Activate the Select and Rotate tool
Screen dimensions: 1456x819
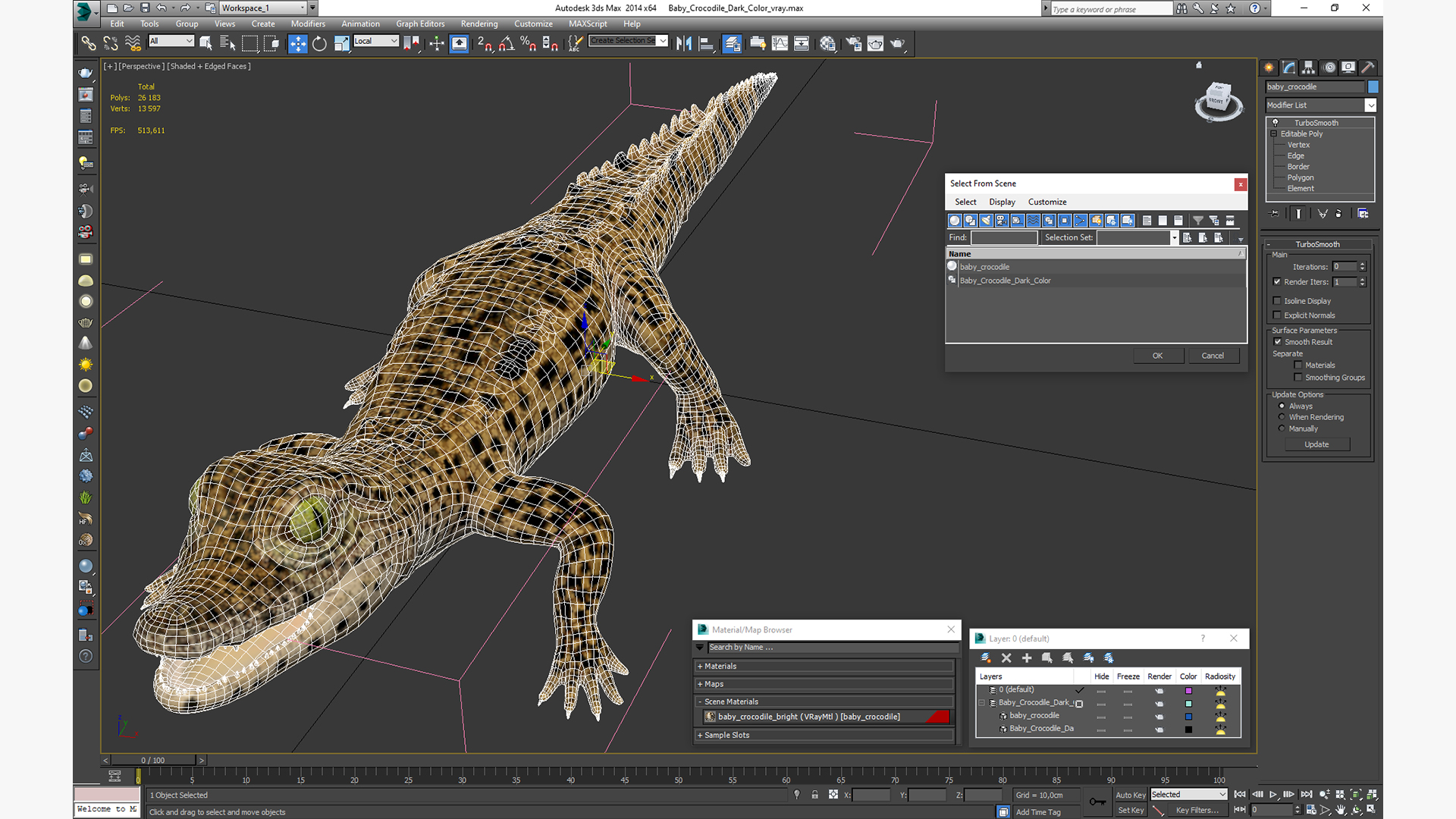(319, 44)
